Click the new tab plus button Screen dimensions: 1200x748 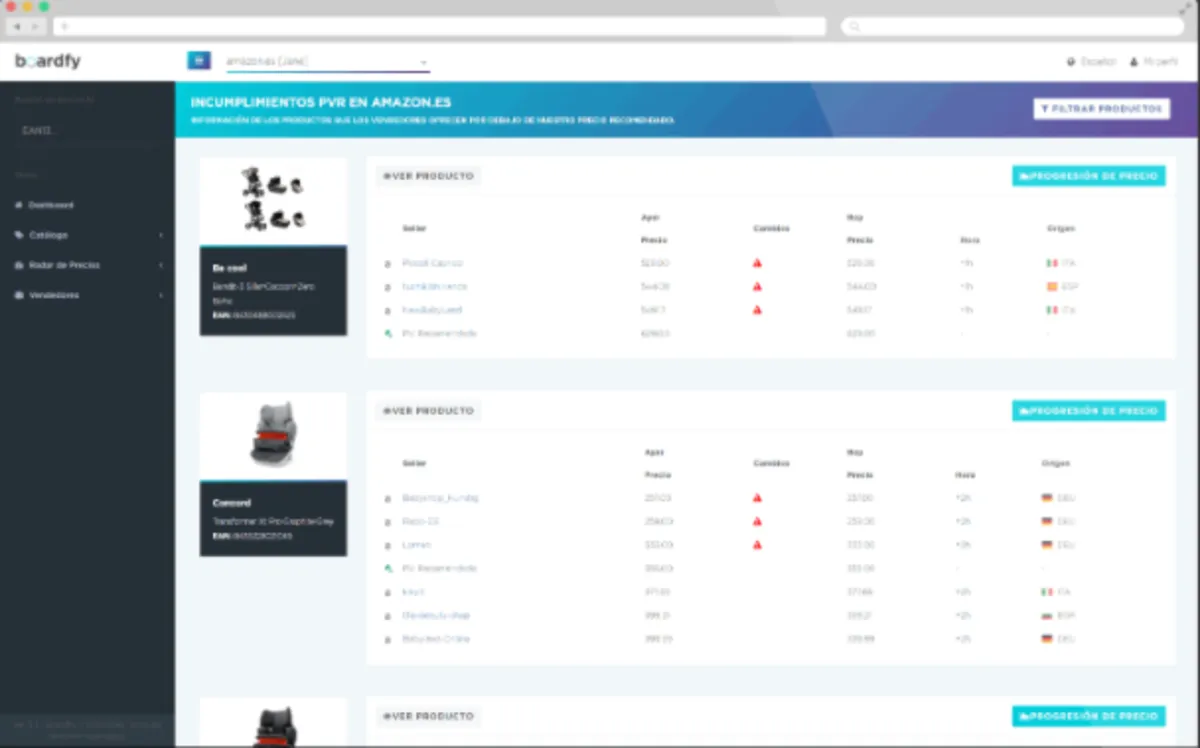66,26
